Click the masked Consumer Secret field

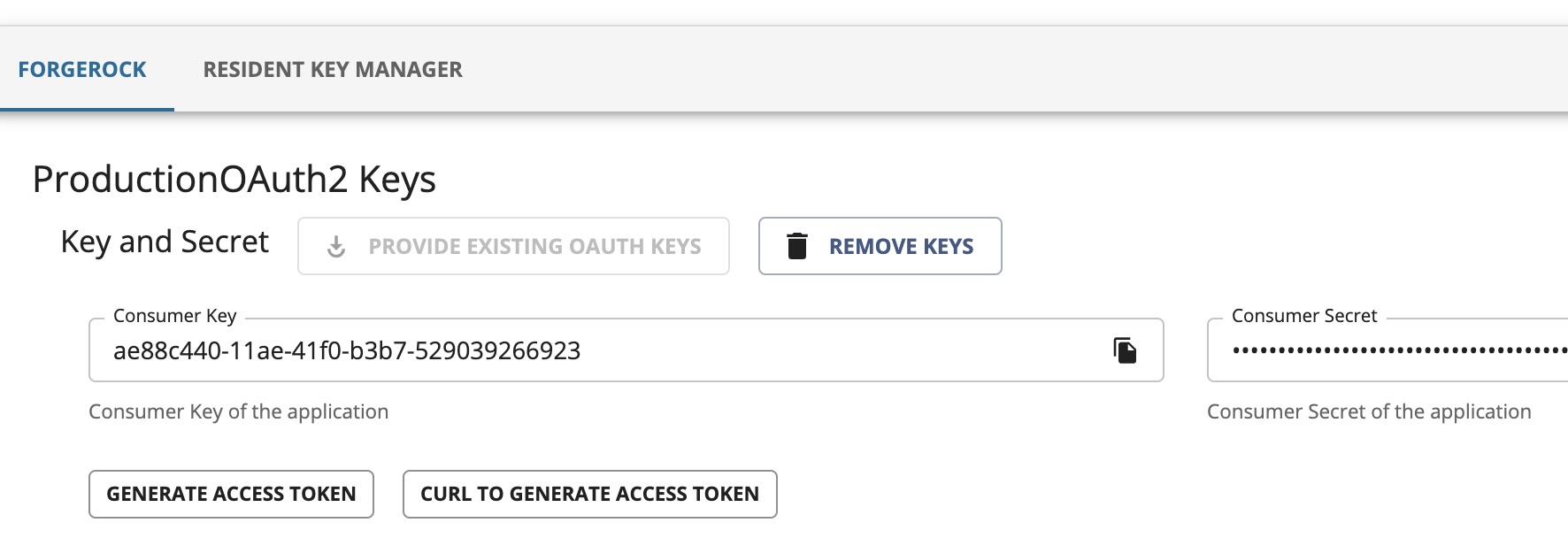pos(1387,350)
